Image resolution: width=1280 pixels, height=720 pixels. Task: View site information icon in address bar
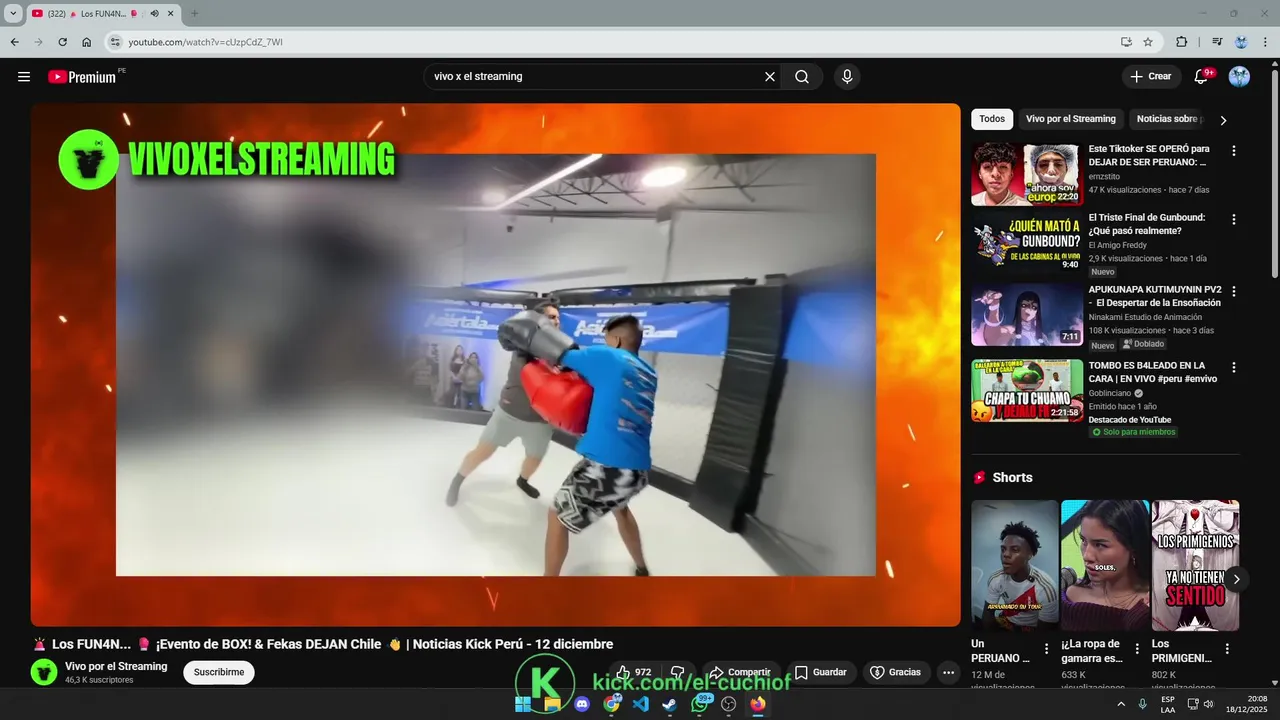(115, 42)
